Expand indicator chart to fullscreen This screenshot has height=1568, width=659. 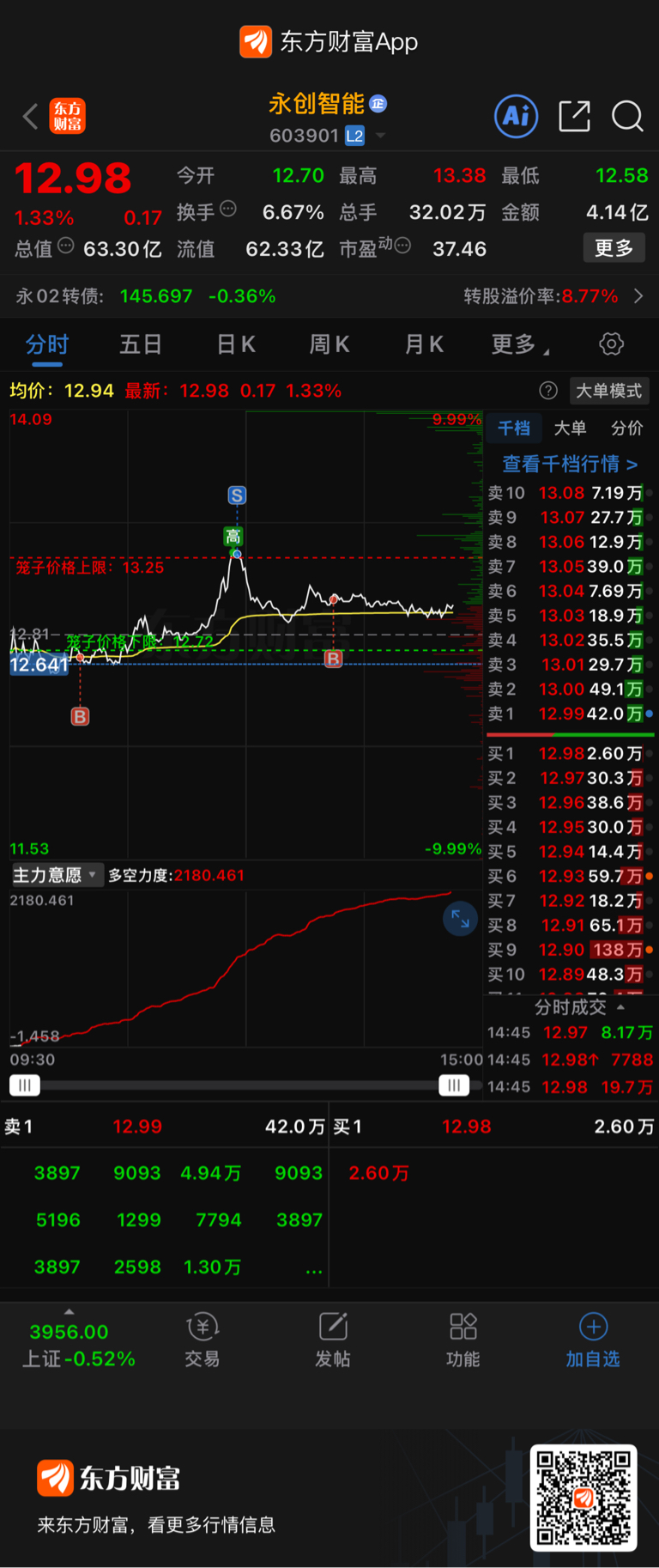[460, 919]
